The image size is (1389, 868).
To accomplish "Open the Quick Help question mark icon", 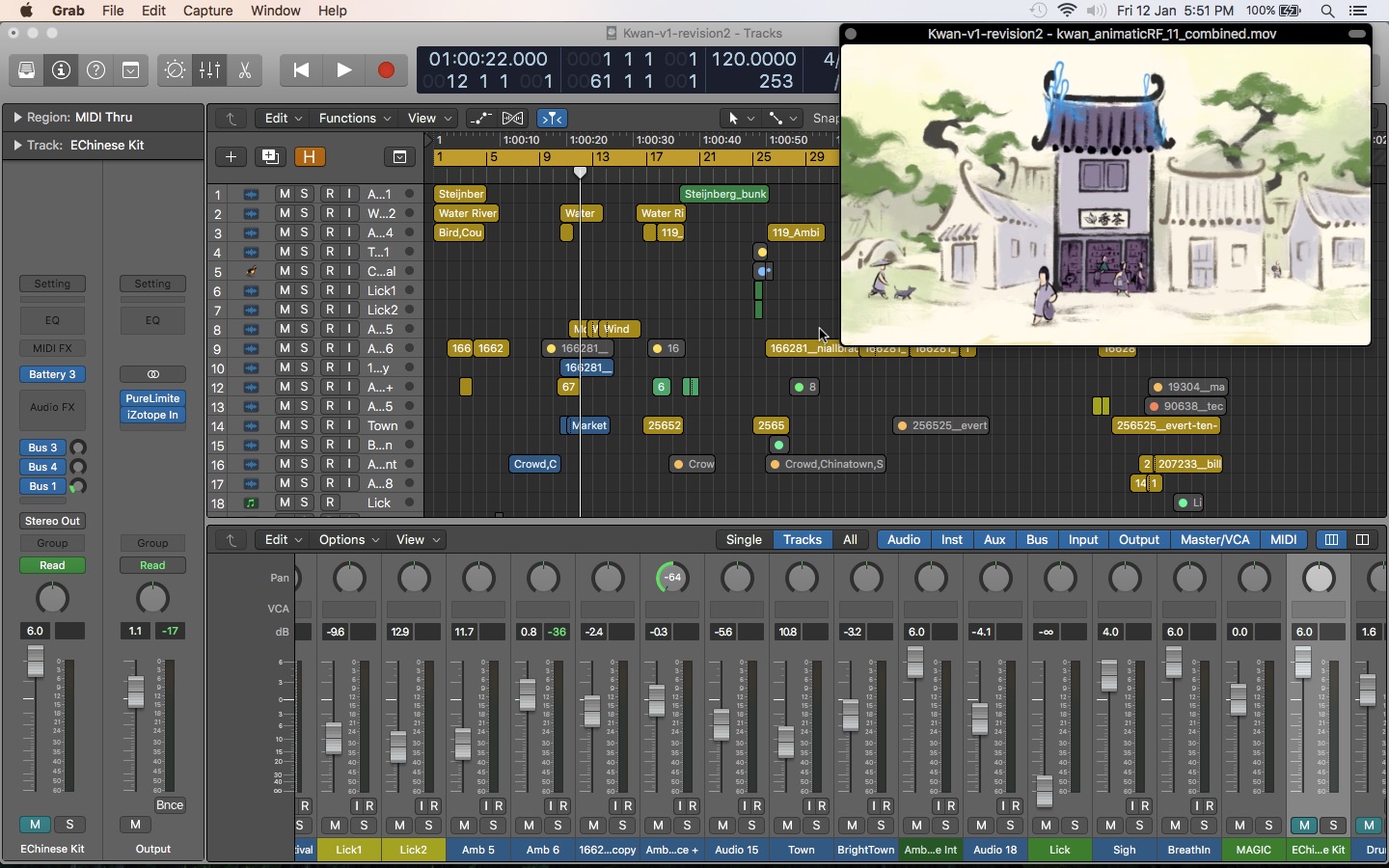I will point(95,69).
